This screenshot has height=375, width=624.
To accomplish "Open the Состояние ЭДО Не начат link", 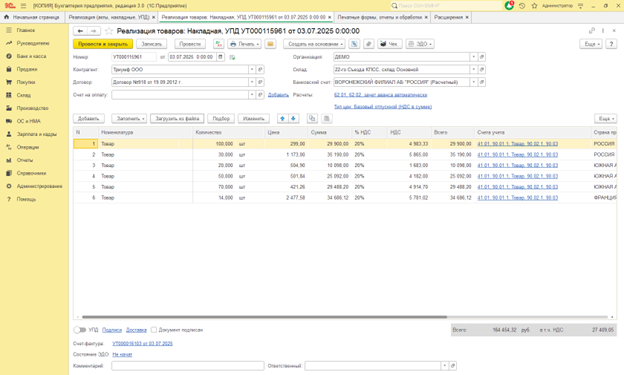I will pos(122,354).
